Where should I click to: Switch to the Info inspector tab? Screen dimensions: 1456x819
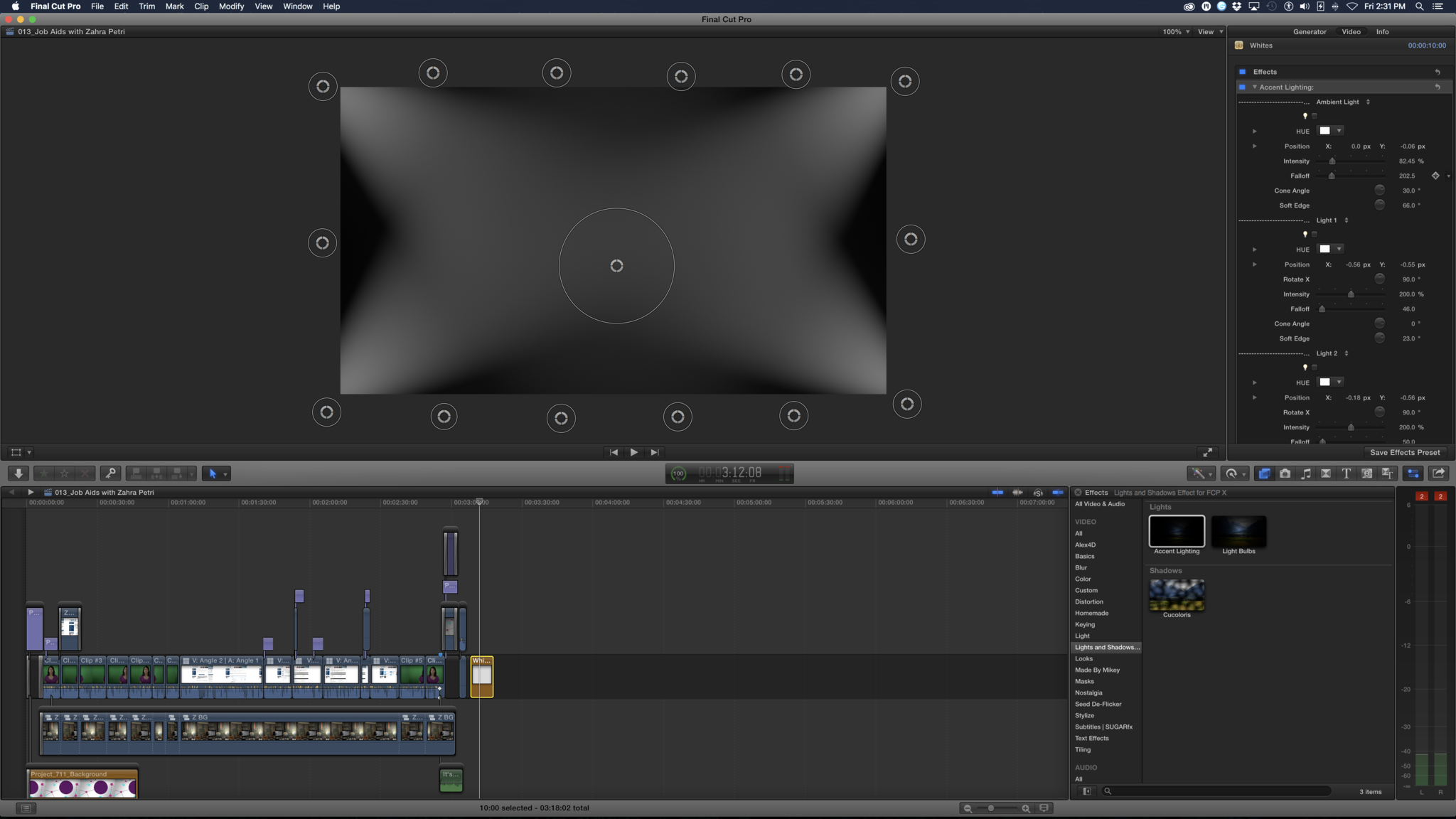coord(1382,32)
